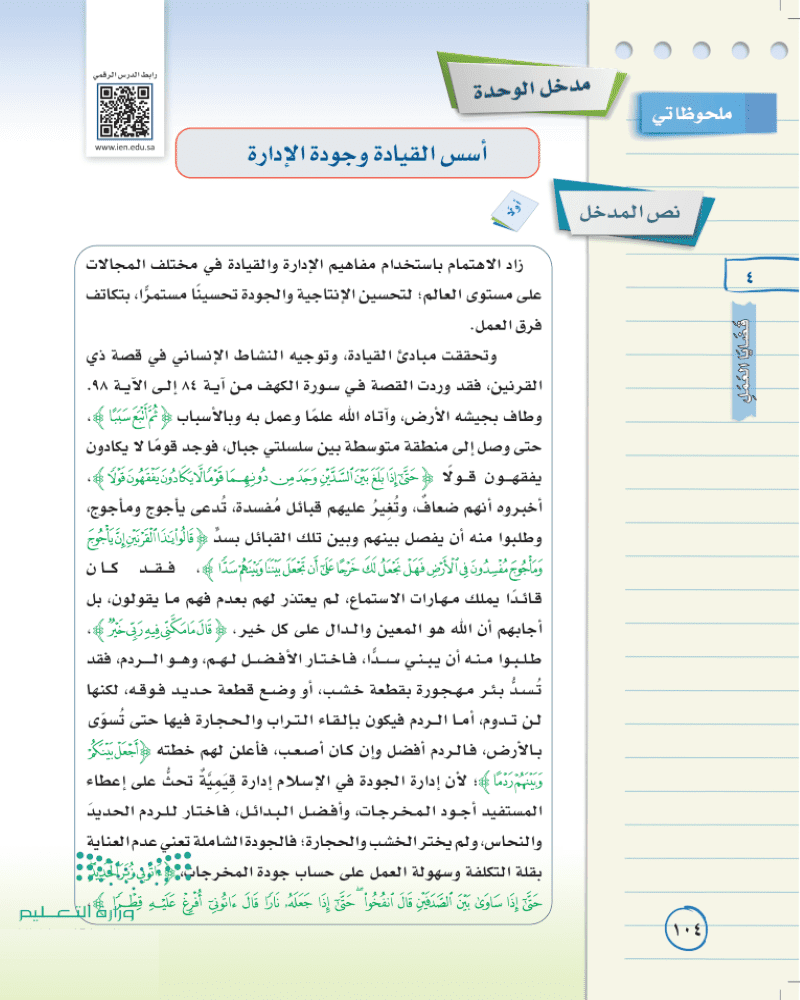
Task: Click the vertical calligraphic side tab
Action: tap(743, 361)
